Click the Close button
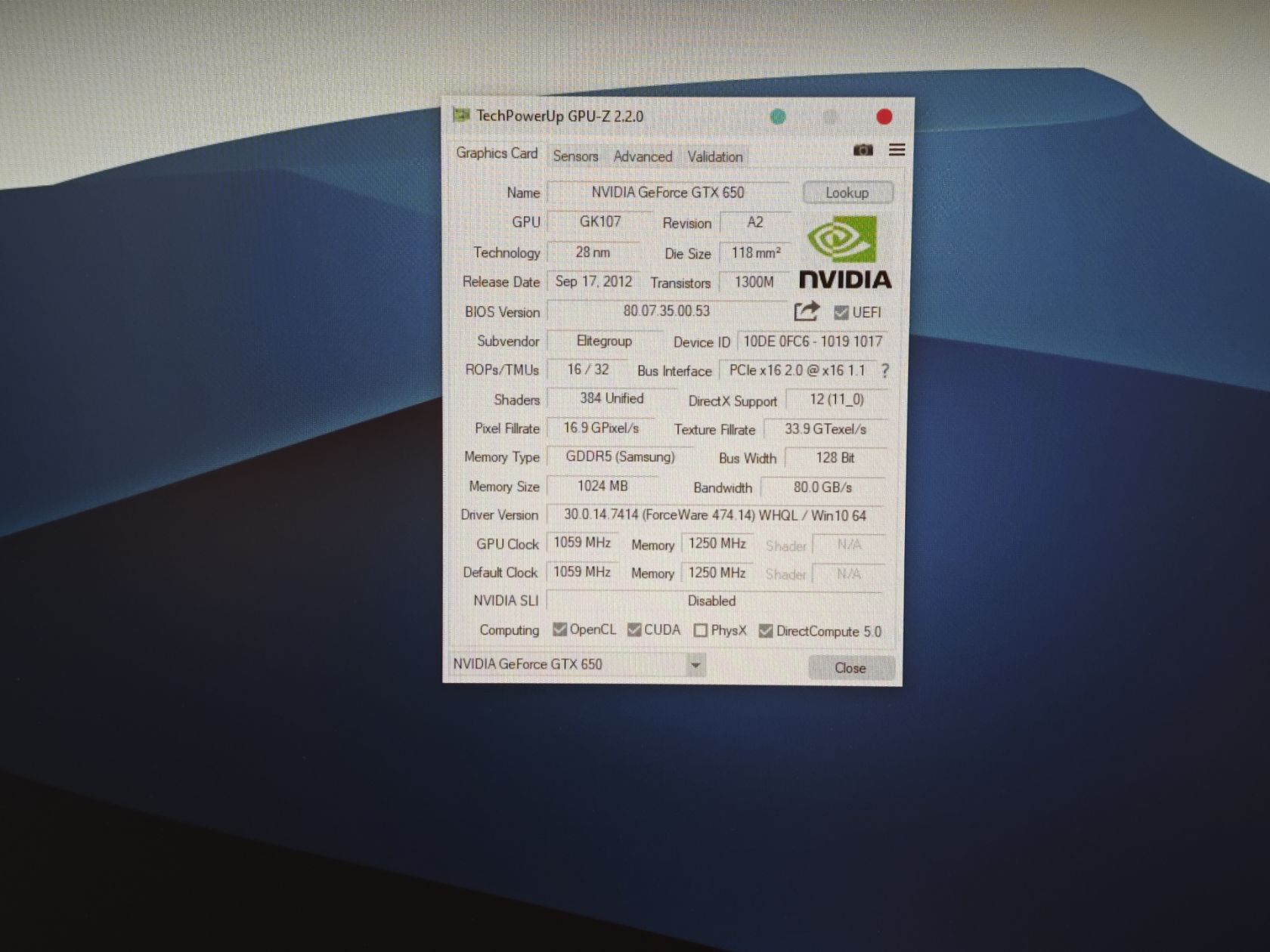The height and width of the screenshot is (952, 1270). [850, 668]
